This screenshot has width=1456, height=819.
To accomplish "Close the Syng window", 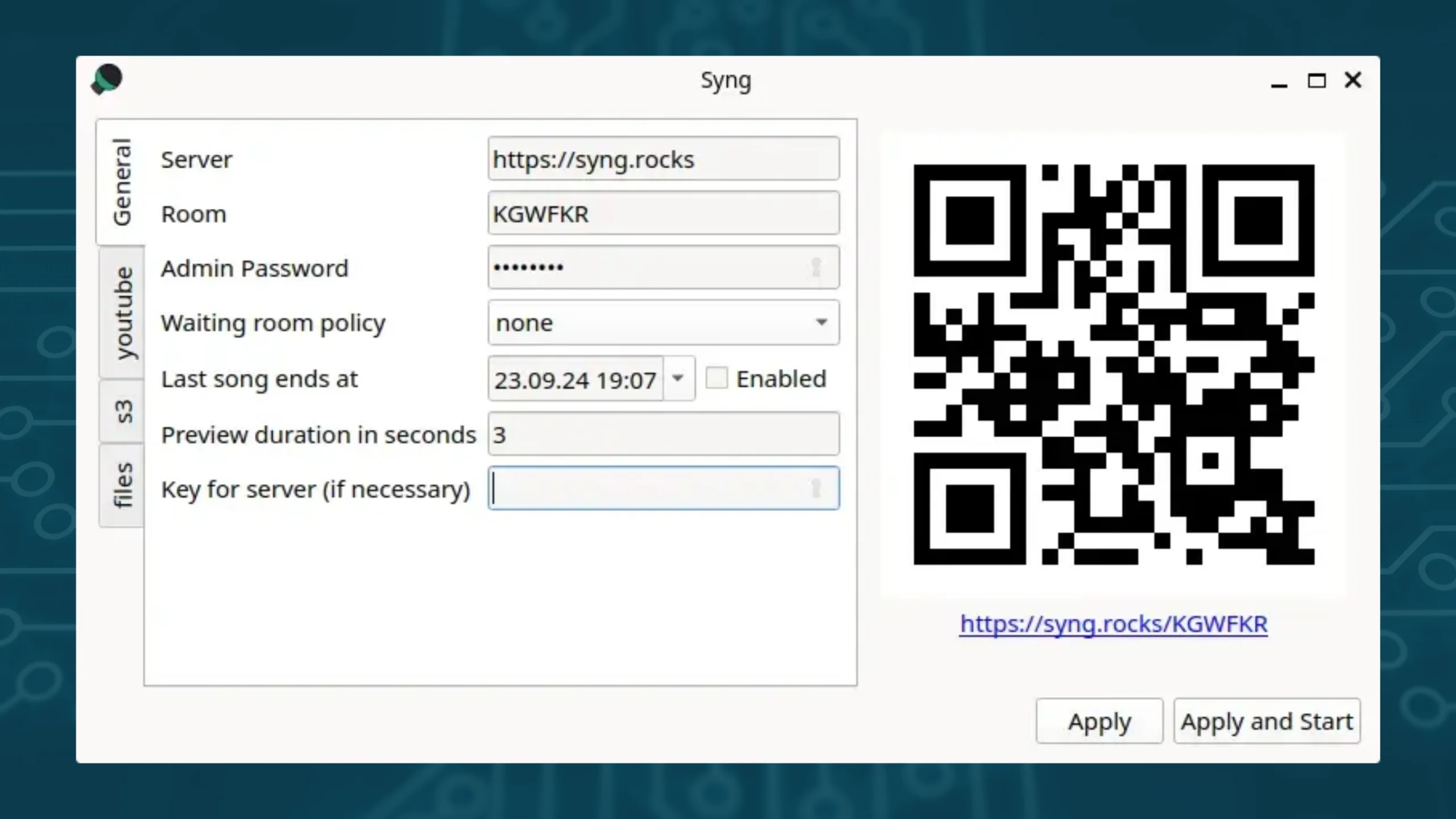I will click(1353, 80).
